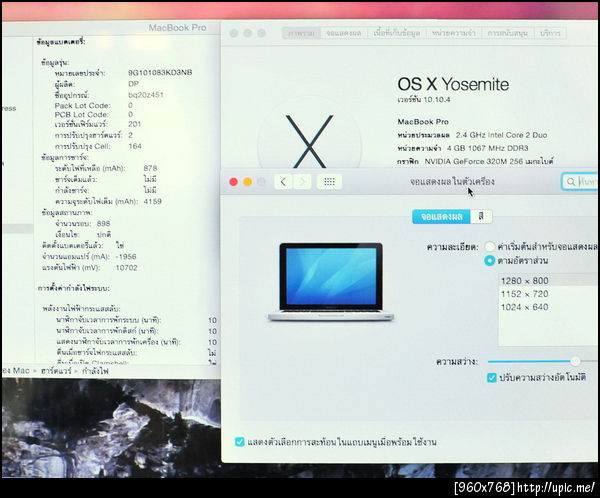Click the ข้อมูลแบตเตอรี่ battery information heading
This screenshot has width=600, height=498.
tap(61, 42)
